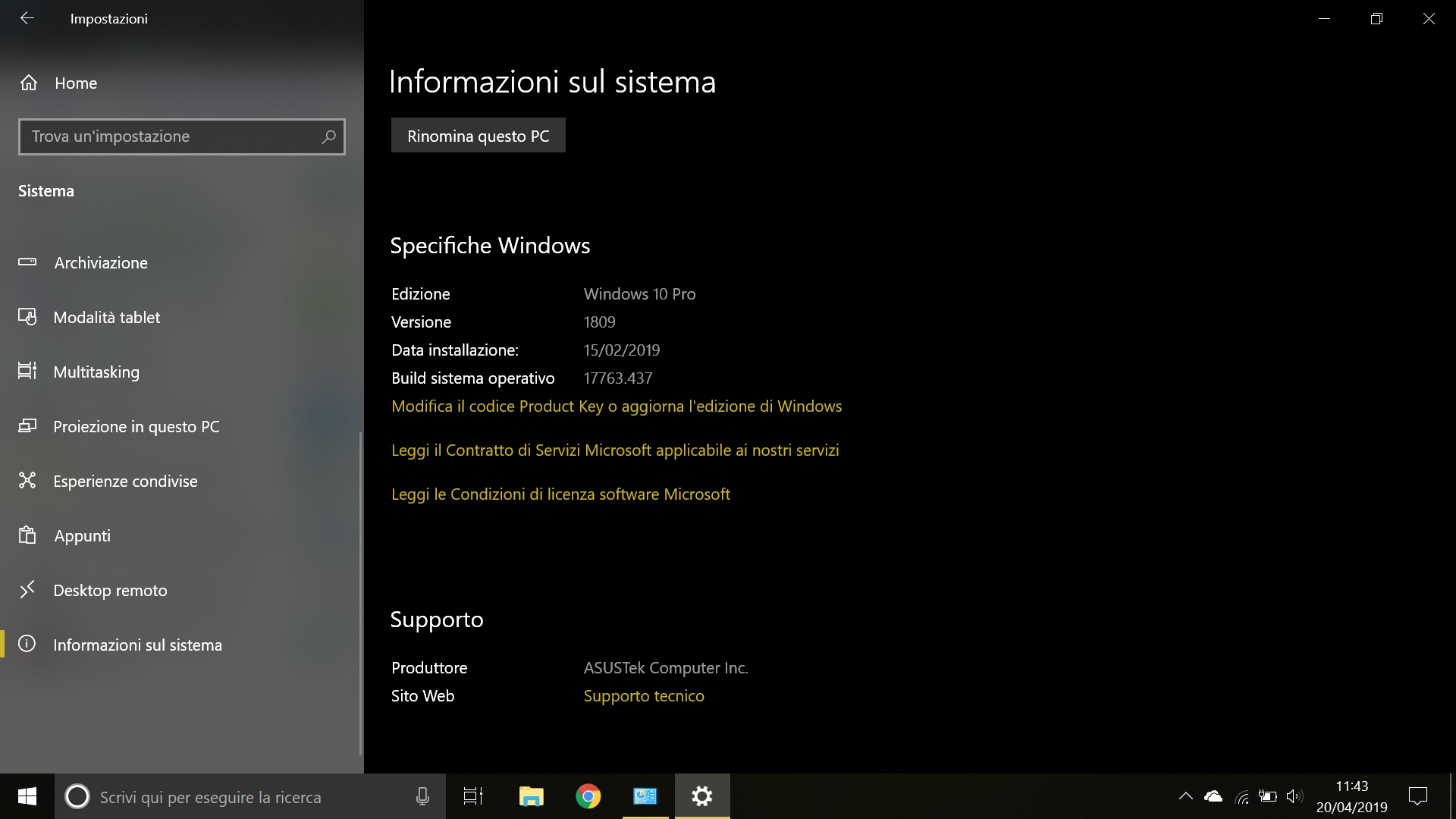Click the battery status tray icon
The width and height of the screenshot is (1456, 819).
click(x=1268, y=796)
